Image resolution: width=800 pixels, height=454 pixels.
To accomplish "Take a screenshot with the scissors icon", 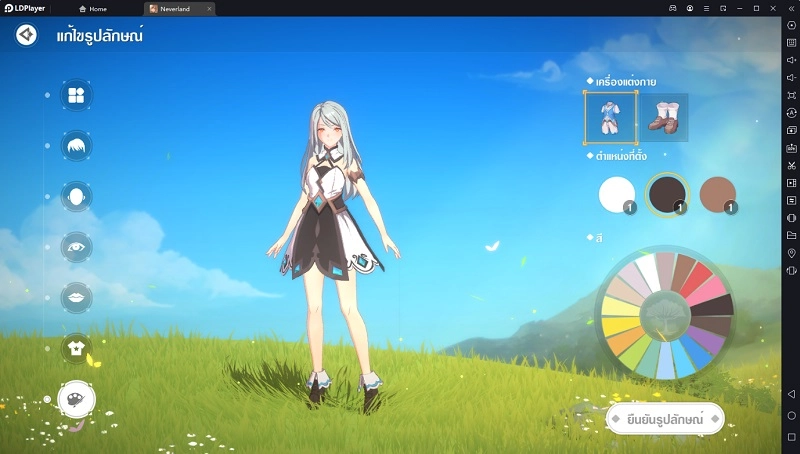I will point(791,165).
